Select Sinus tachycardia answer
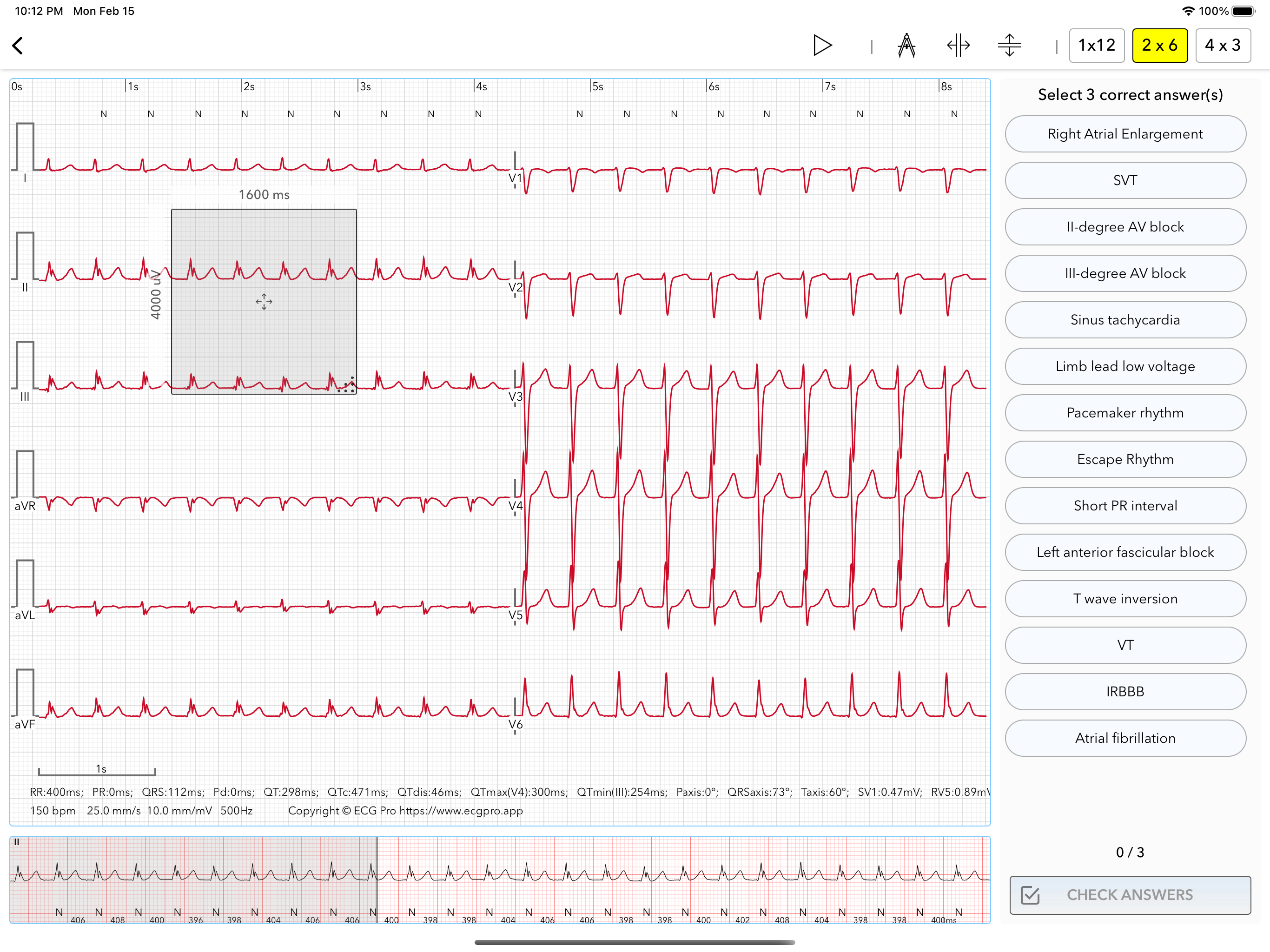The height and width of the screenshot is (952, 1270). pyautogui.click(x=1125, y=320)
